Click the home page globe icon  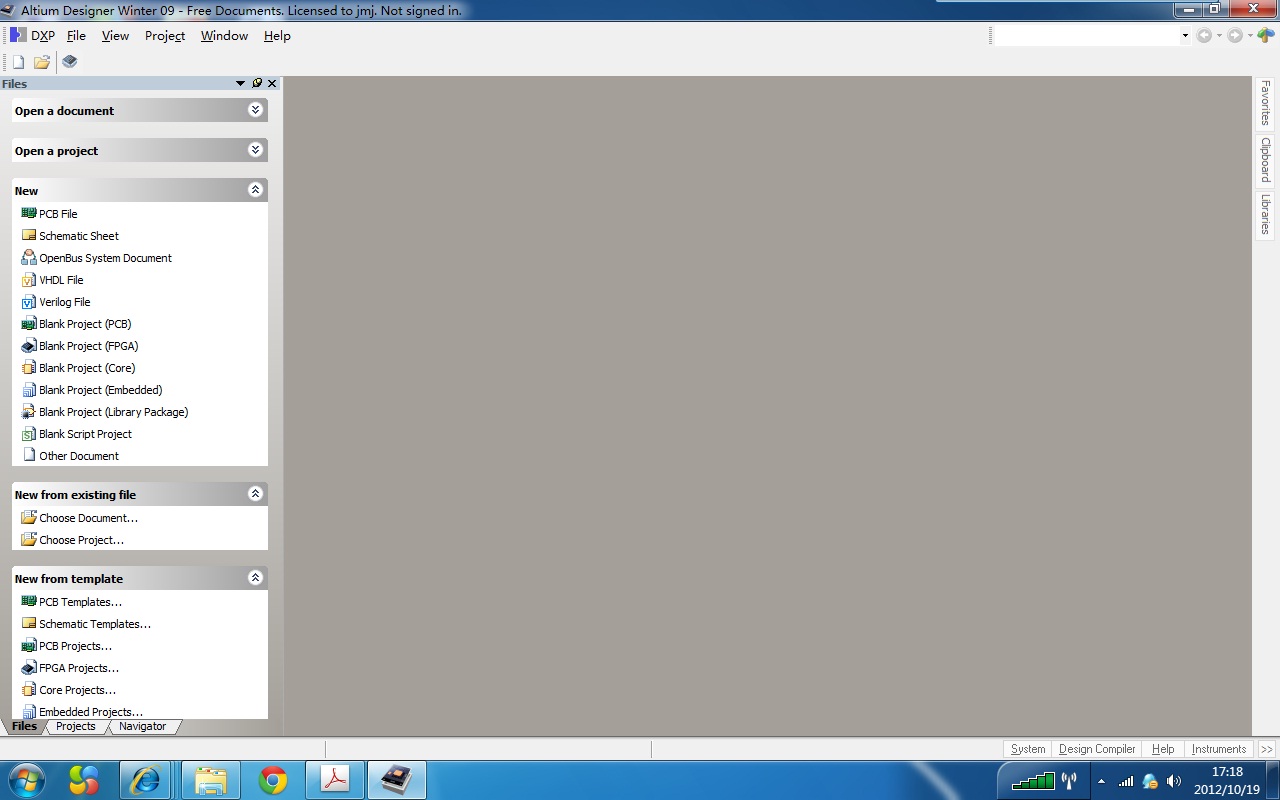point(1266,35)
